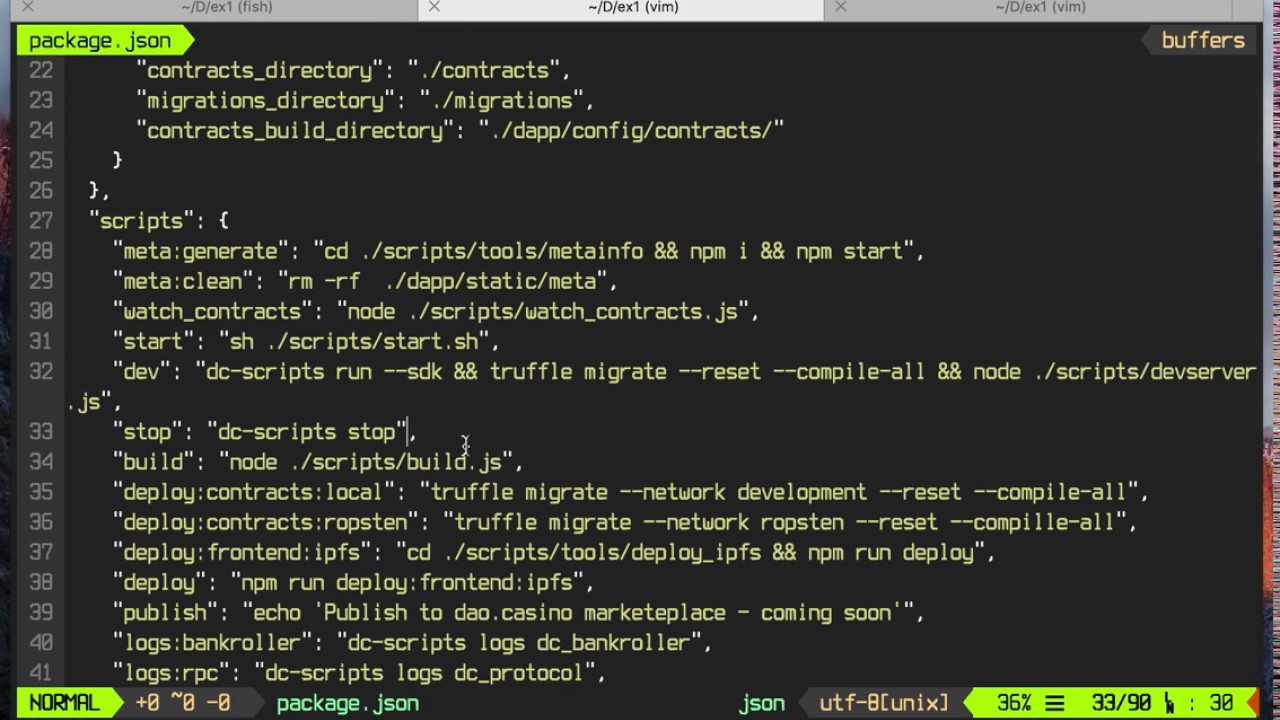Click the "logs:rpc" key
1280x720 pixels.
pos(171,673)
